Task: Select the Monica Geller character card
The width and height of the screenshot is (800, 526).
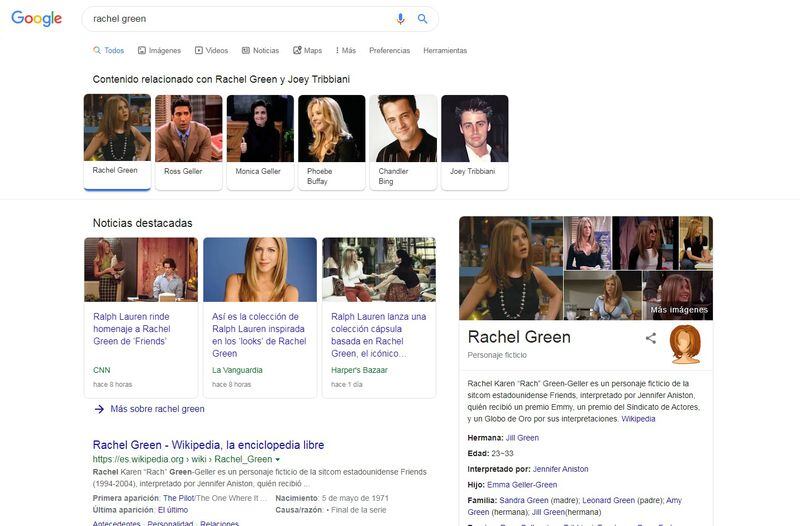Action: click(260, 142)
